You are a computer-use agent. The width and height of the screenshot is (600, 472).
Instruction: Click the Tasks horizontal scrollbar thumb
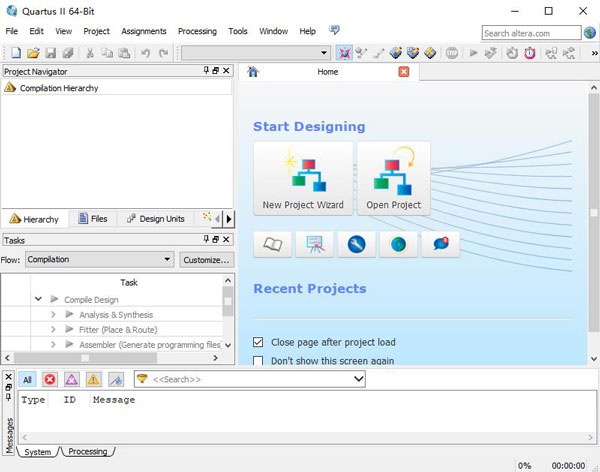point(85,358)
